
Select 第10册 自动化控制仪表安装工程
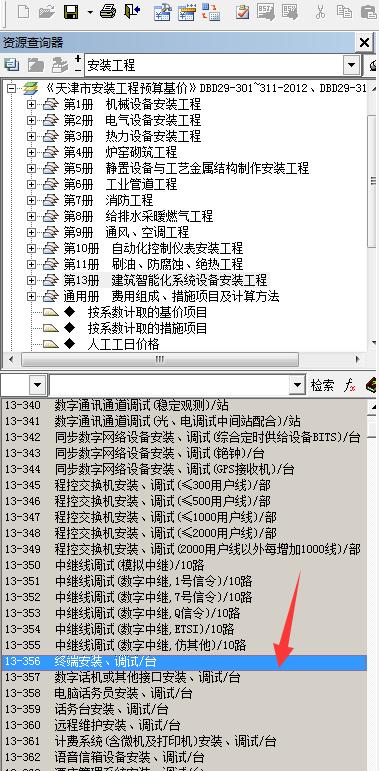tap(153, 248)
